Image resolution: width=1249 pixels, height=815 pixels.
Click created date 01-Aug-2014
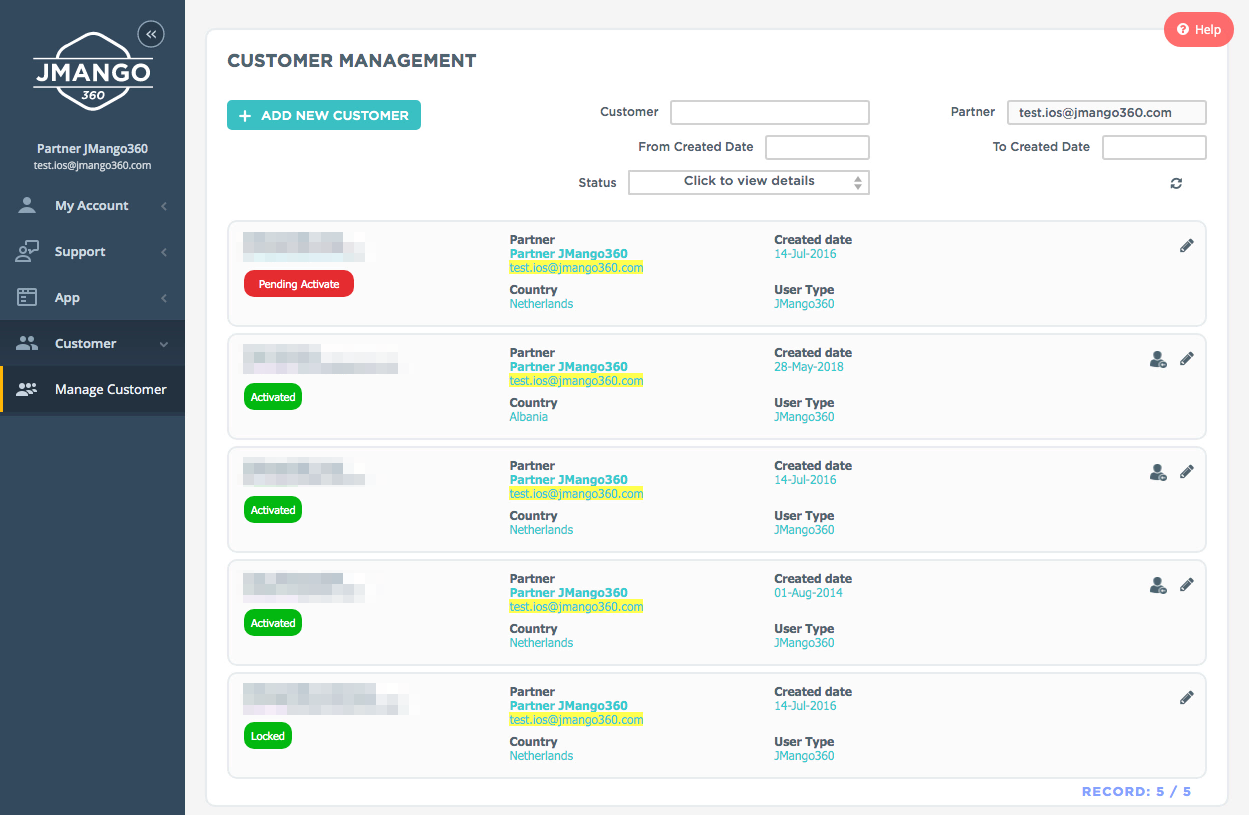pos(808,593)
